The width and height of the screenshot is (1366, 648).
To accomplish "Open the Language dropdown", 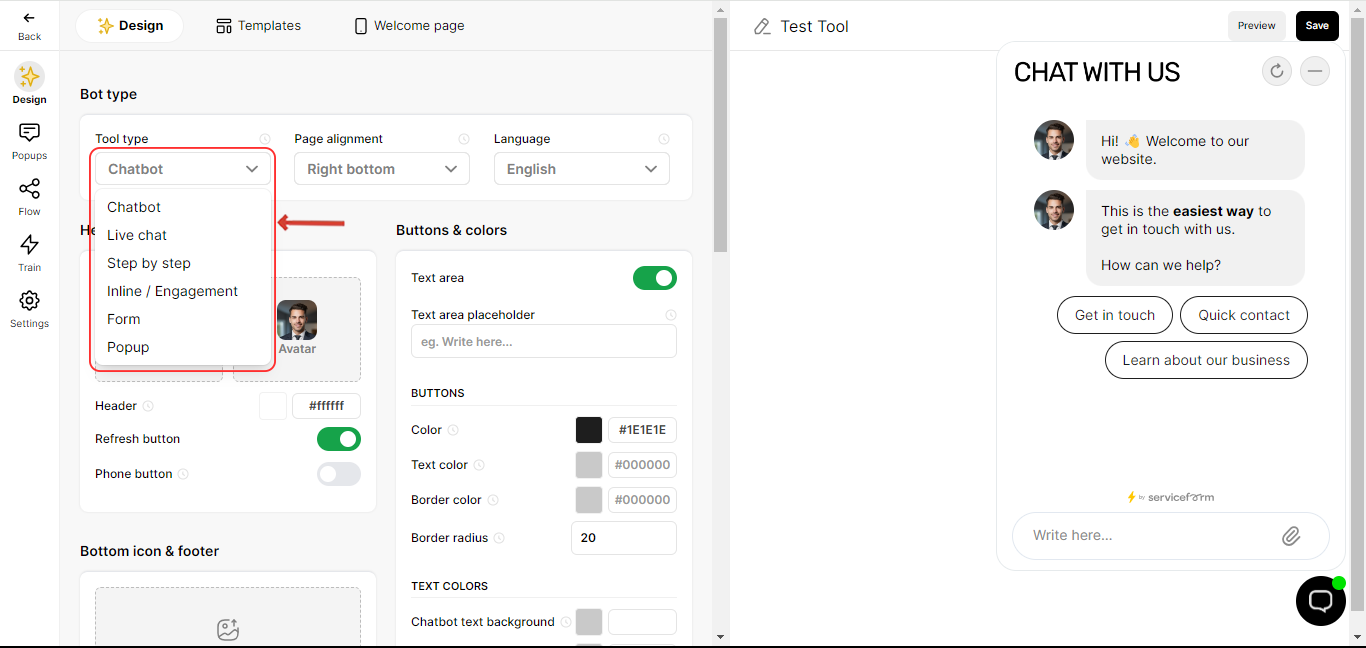I will (x=582, y=169).
